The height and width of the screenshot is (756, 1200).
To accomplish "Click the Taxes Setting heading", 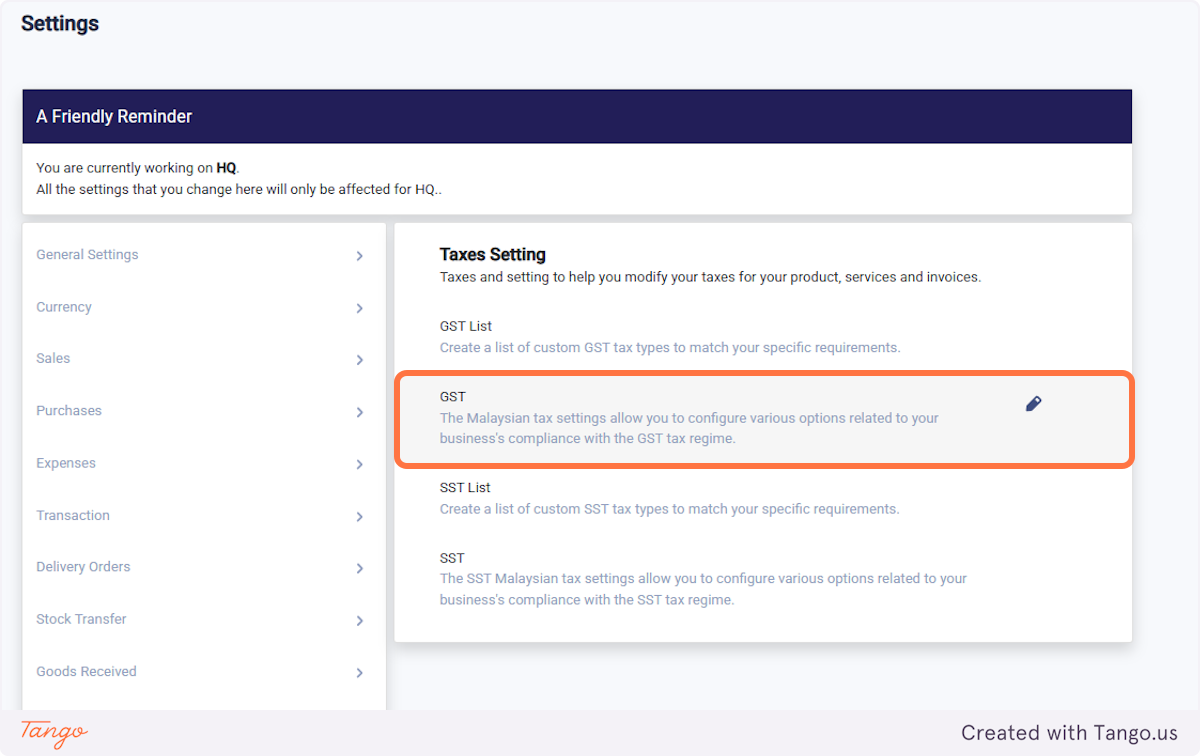I will pos(493,254).
